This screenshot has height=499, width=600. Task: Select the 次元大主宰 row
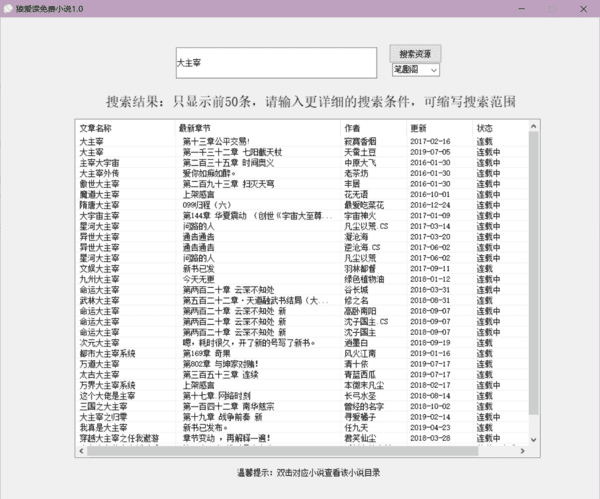302,343
